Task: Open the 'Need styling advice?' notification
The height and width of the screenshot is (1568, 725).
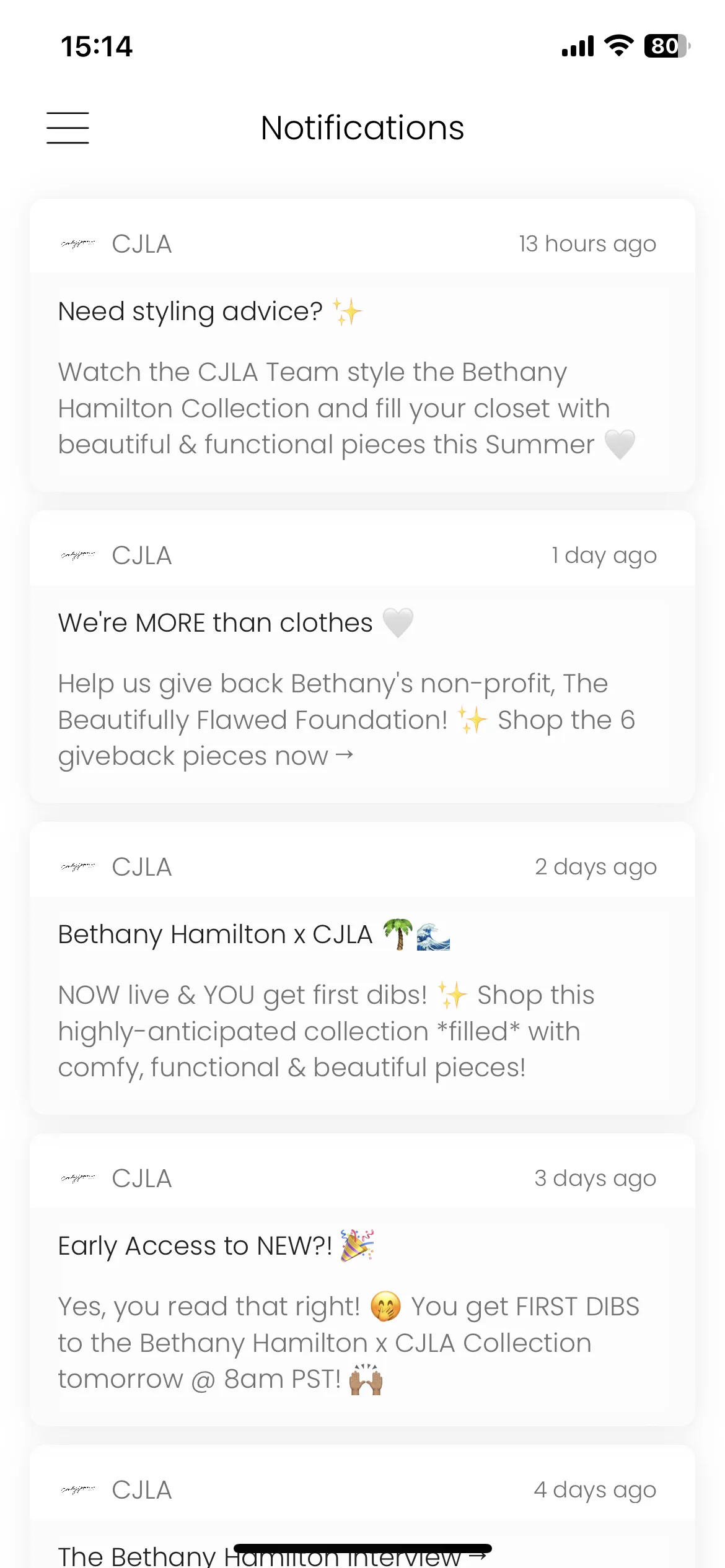Action: coord(362,346)
